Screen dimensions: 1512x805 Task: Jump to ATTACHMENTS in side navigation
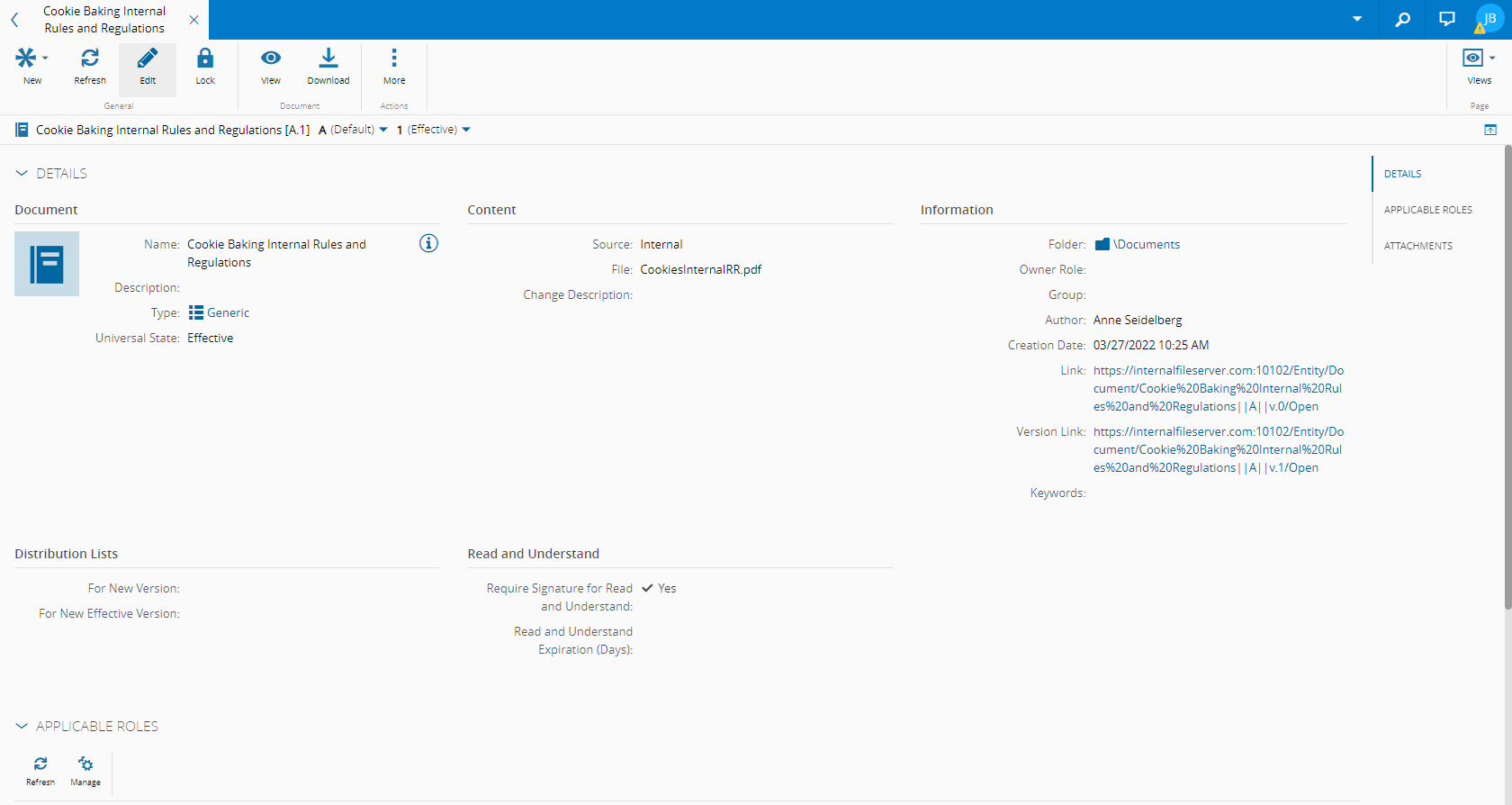[1417, 246]
